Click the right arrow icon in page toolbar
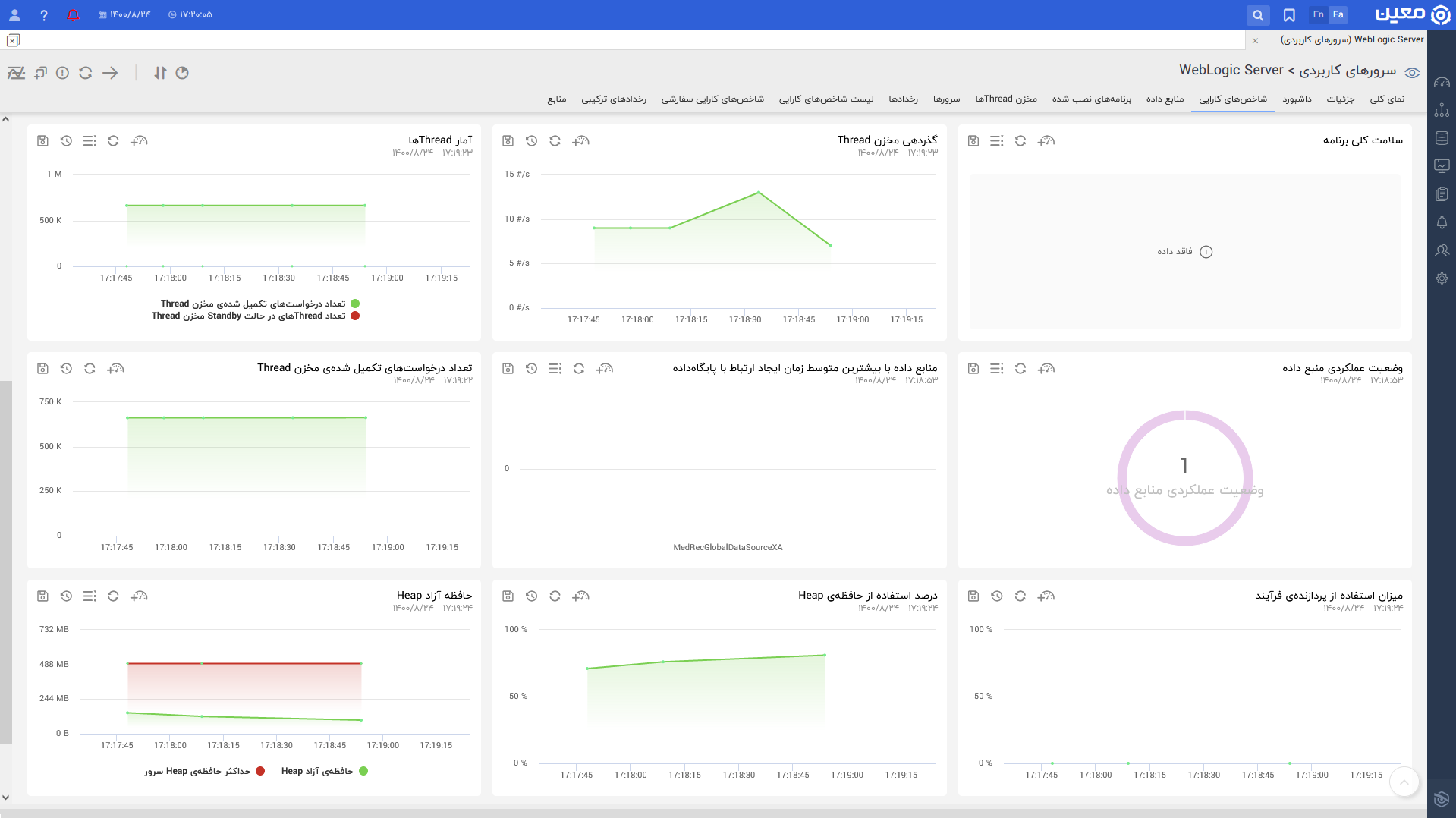The width and height of the screenshot is (1456, 818). coord(110,73)
